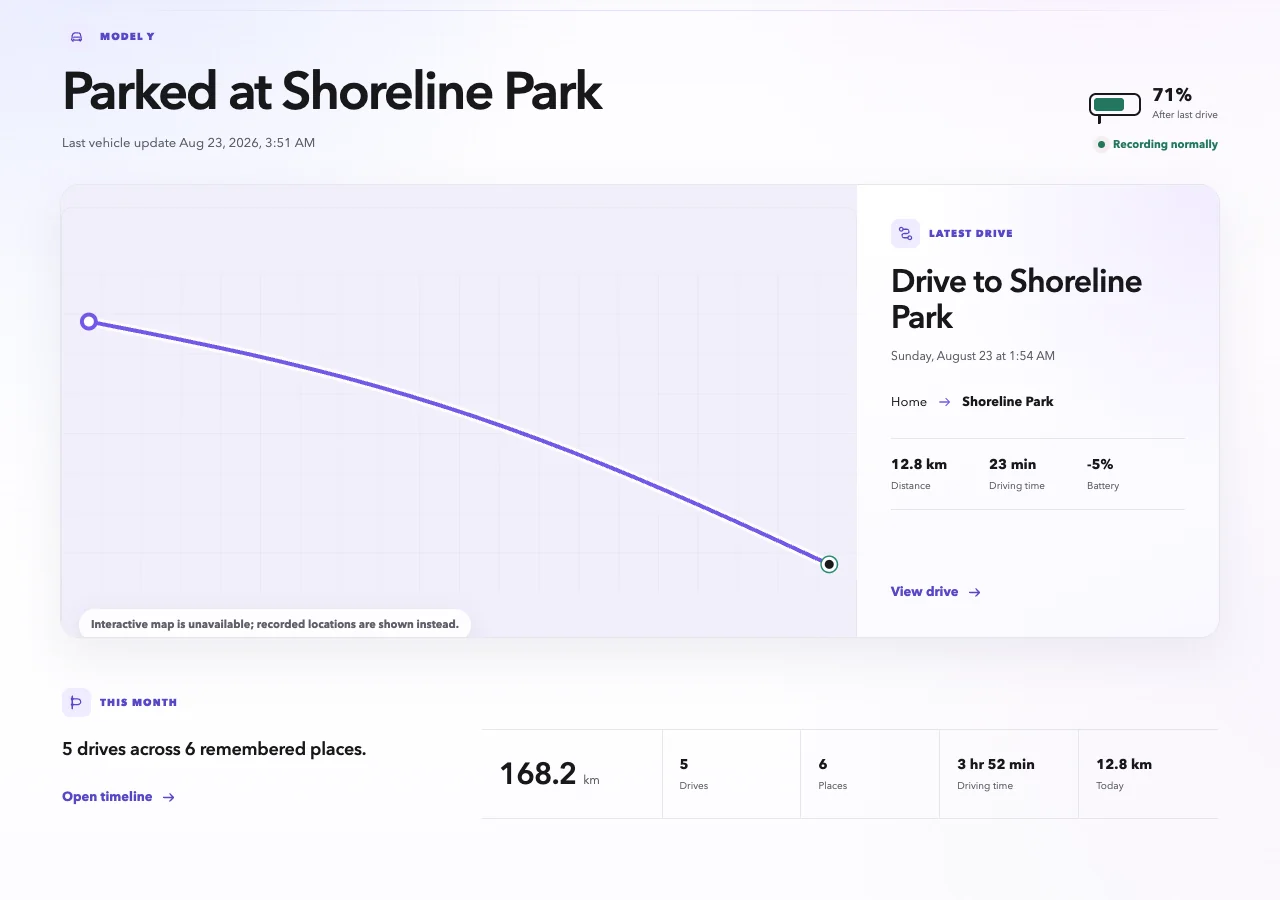Image resolution: width=1280 pixels, height=900 pixels.
Task: Click the 71% battery reading
Action: coord(1172,95)
